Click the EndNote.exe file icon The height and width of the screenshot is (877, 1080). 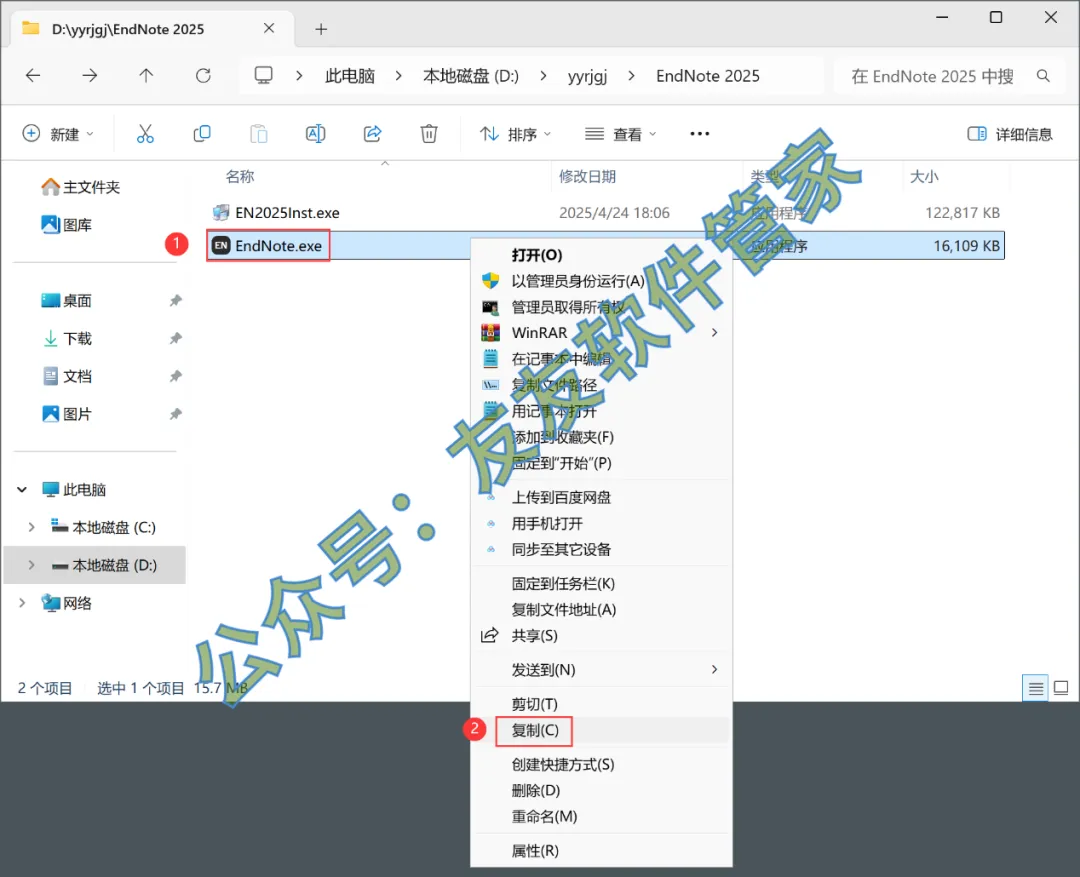(221, 245)
